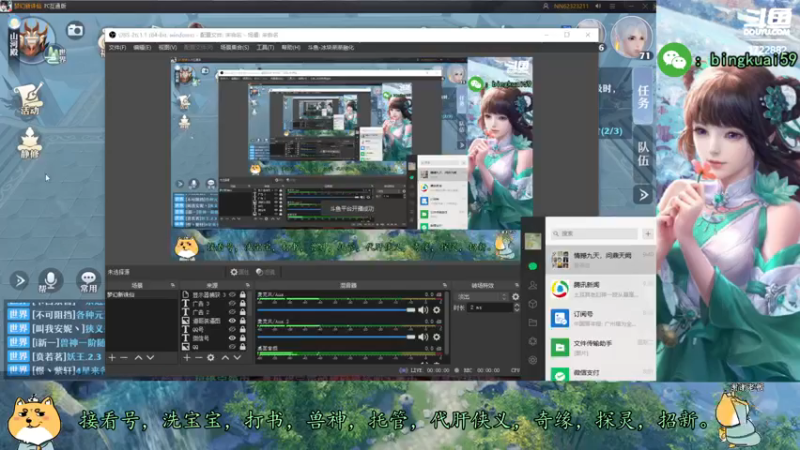800x450 pixels.
Task: Open WeChat settings gear icon
Action: (x=533, y=360)
